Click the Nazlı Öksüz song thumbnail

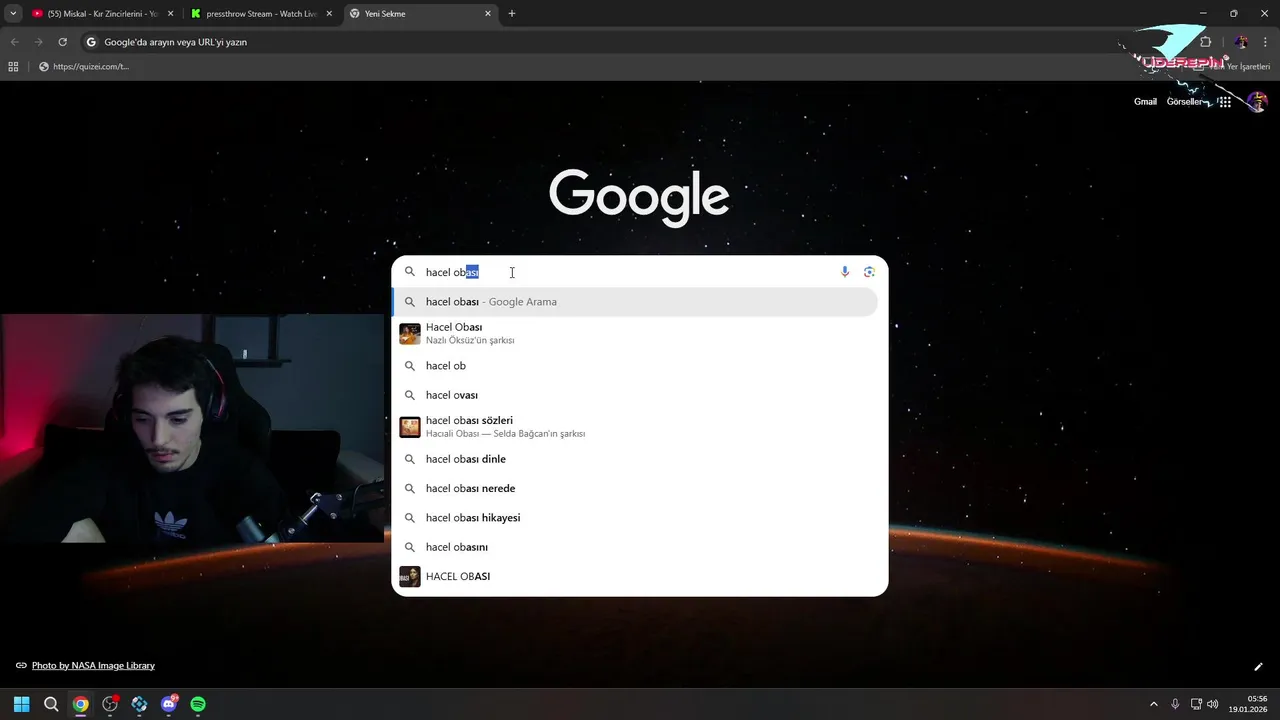point(410,334)
